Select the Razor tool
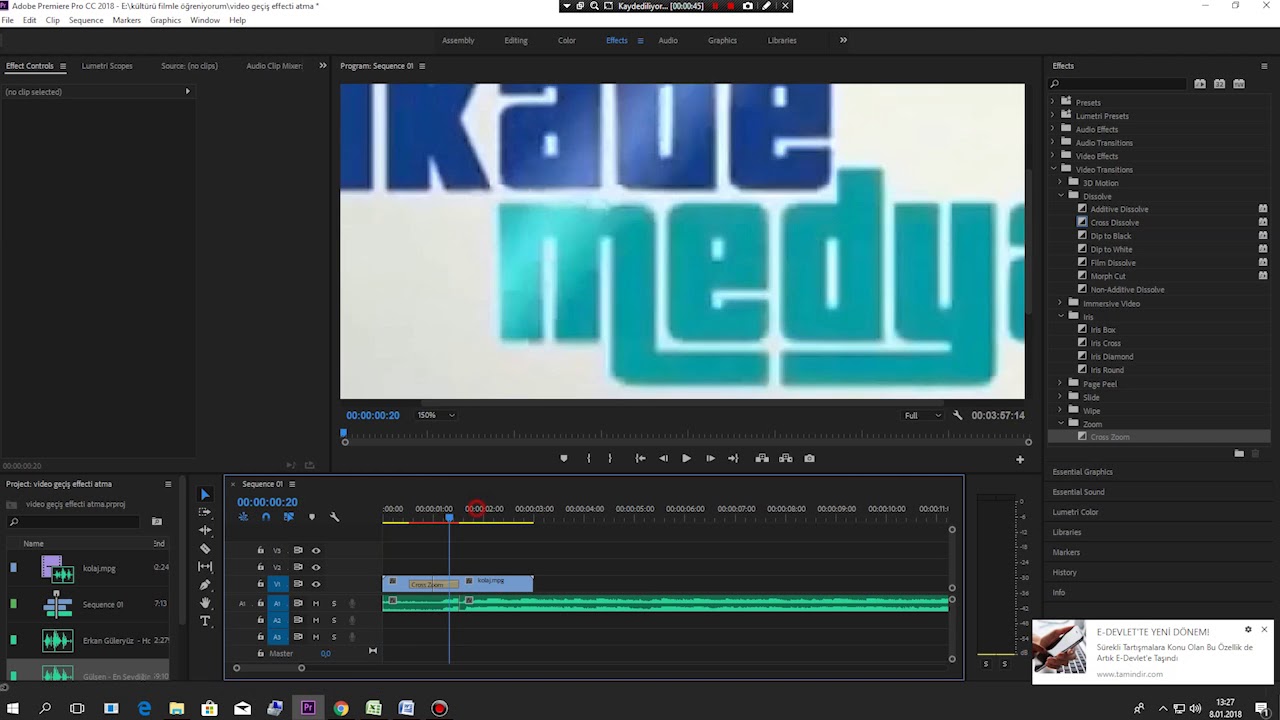The width and height of the screenshot is (1280, 720). pyautogui.click(x=205, y=548)
